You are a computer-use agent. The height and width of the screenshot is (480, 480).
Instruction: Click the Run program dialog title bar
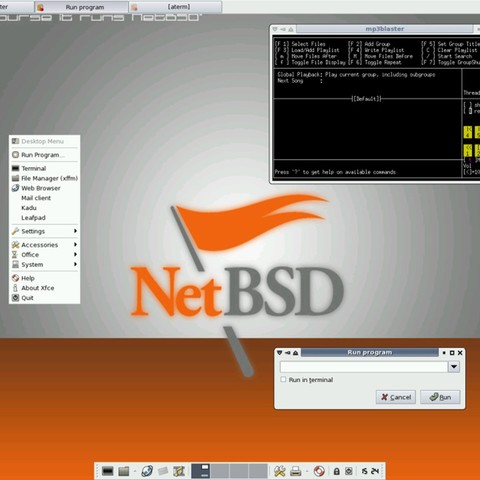pos(370,352)
